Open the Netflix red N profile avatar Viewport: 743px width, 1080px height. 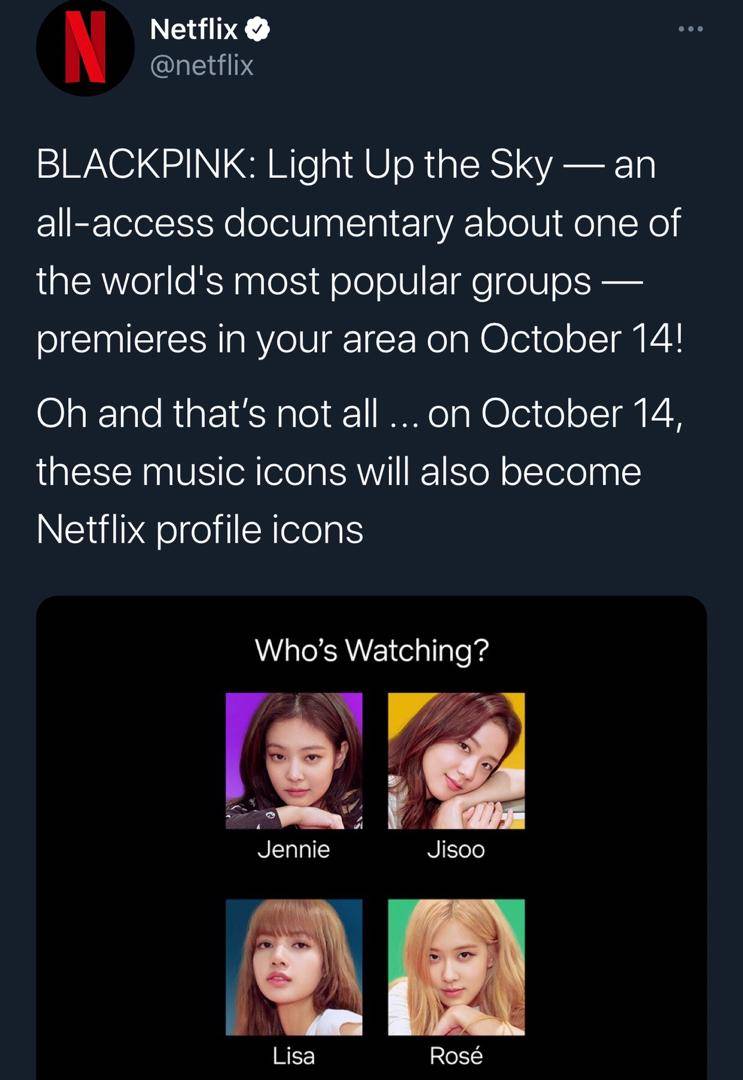click(85, 48)
